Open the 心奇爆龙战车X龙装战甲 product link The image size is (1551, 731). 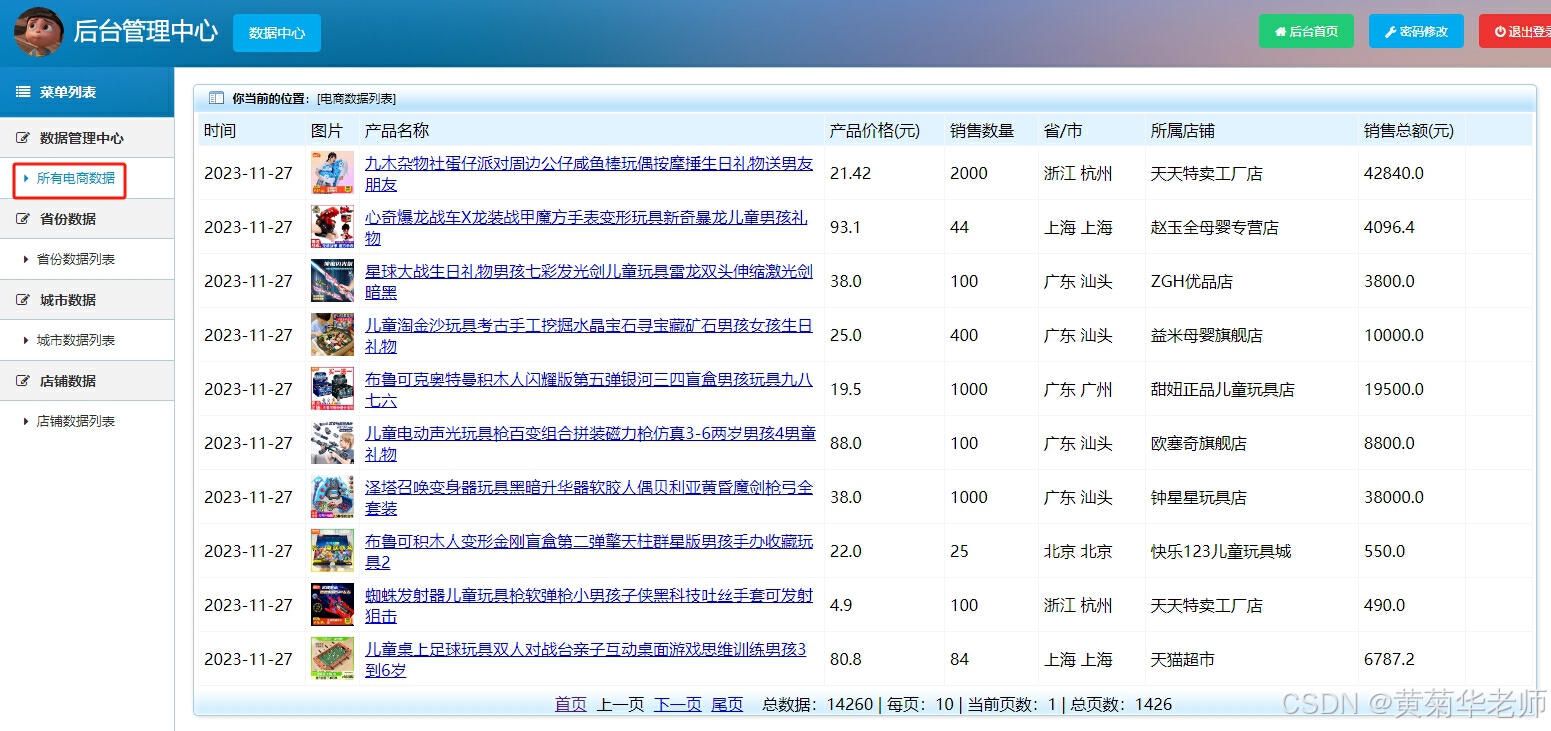tap(587, 227)
